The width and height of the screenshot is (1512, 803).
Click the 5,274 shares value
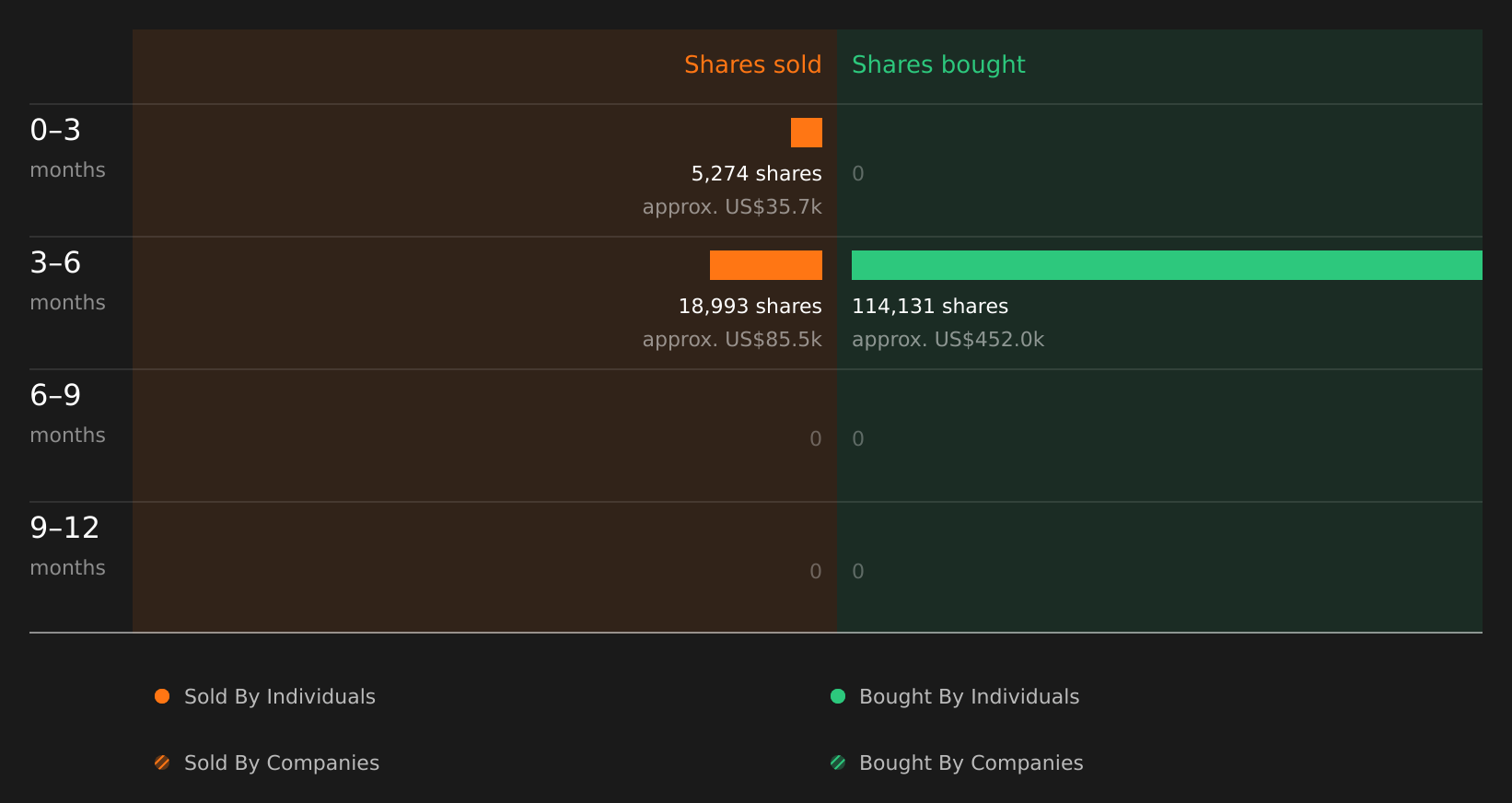[757, 174]
